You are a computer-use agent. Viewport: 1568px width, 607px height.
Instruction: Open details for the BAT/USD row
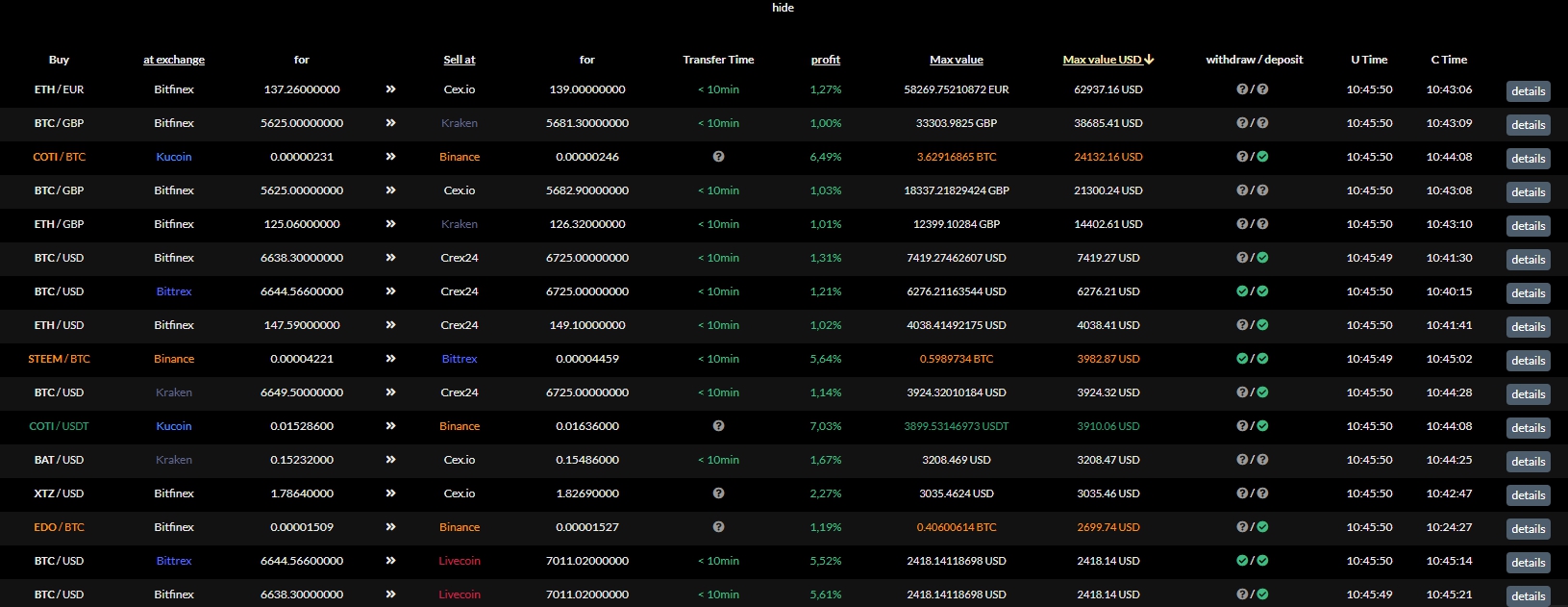1528,462
